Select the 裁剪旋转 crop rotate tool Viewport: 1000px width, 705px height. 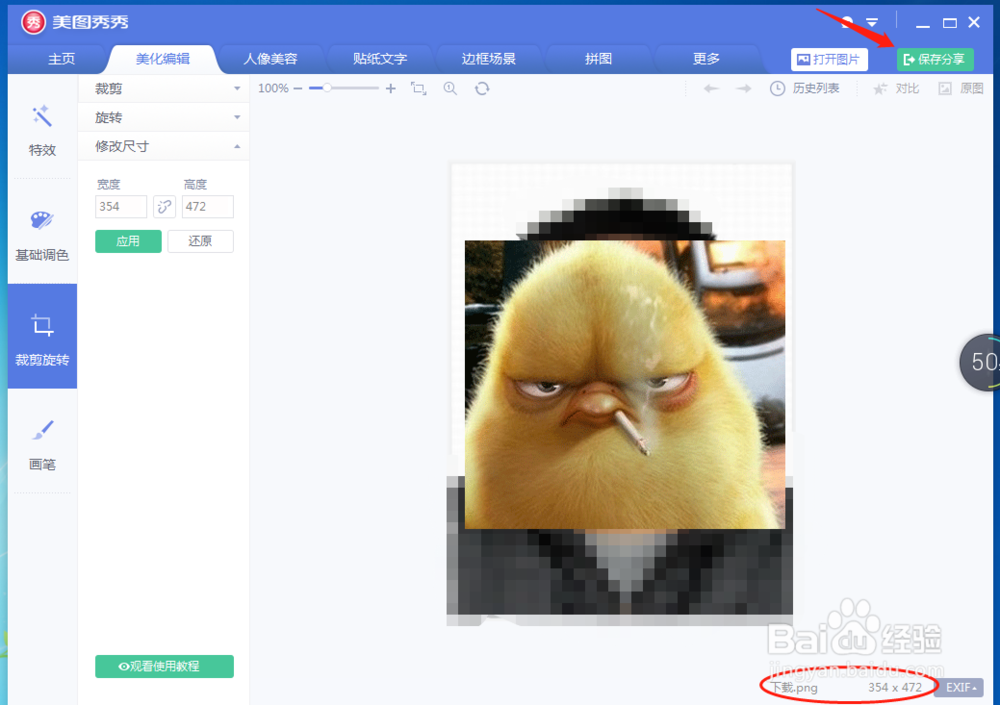tap(42, 336)
